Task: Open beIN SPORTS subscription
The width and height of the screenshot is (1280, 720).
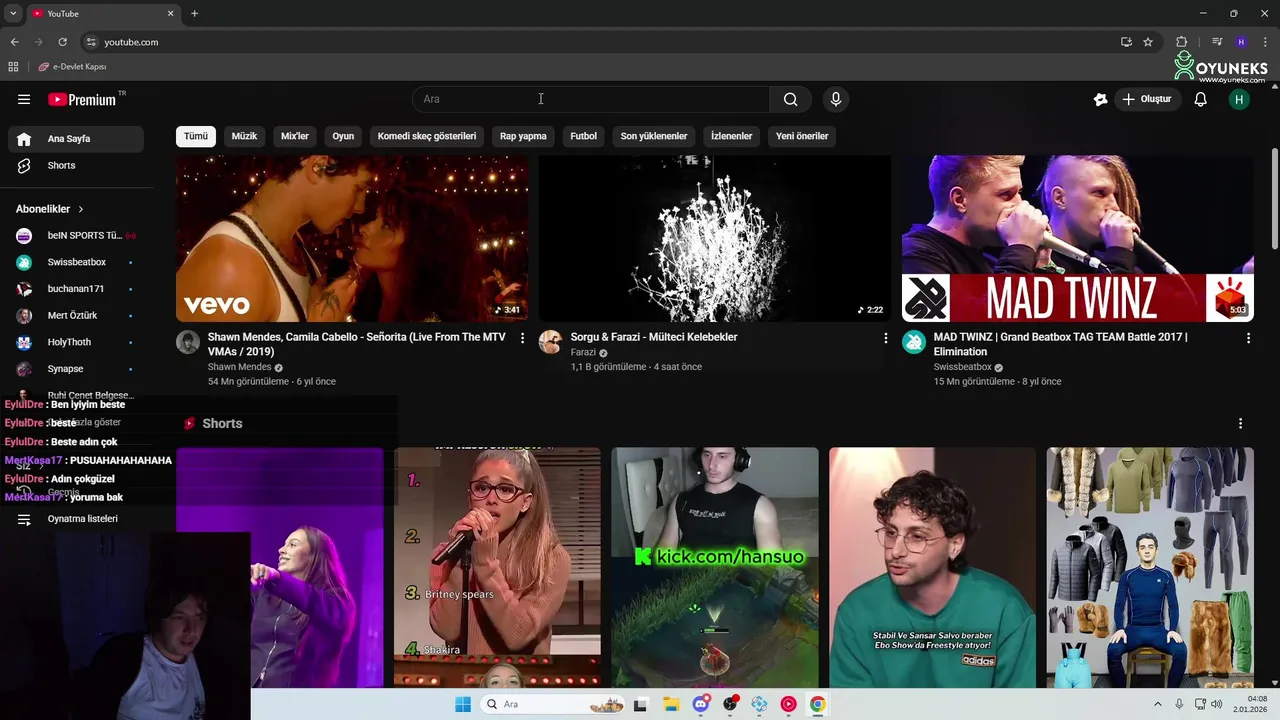Action: pos(76,236)
